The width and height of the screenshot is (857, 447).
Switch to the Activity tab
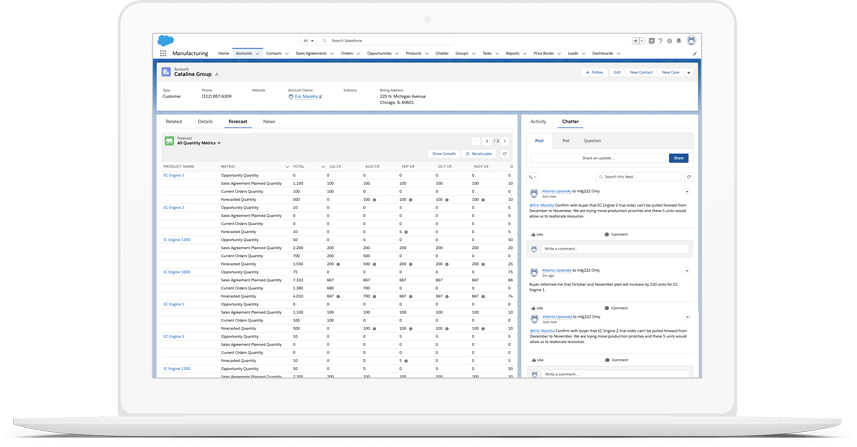pyautogui.click(x=538, y=121)
